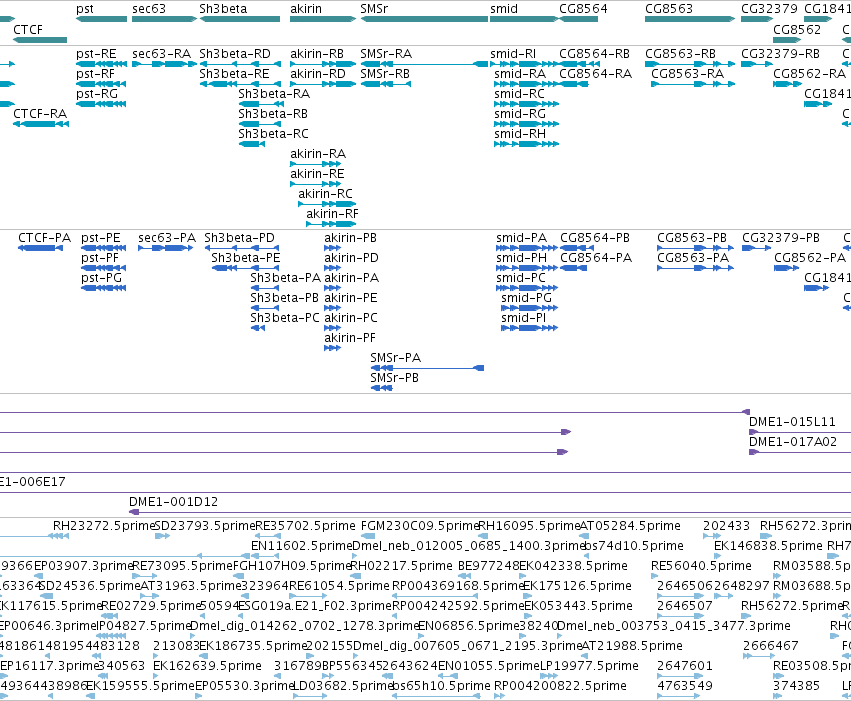Select the akirin gene label
851x701 pixels.
pos(306,9)
